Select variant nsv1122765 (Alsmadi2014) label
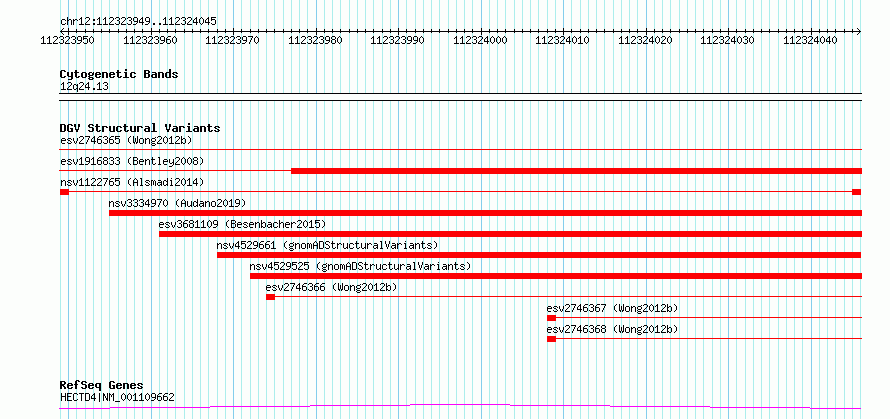Screen dimensions: 890x419 (132, 182)
